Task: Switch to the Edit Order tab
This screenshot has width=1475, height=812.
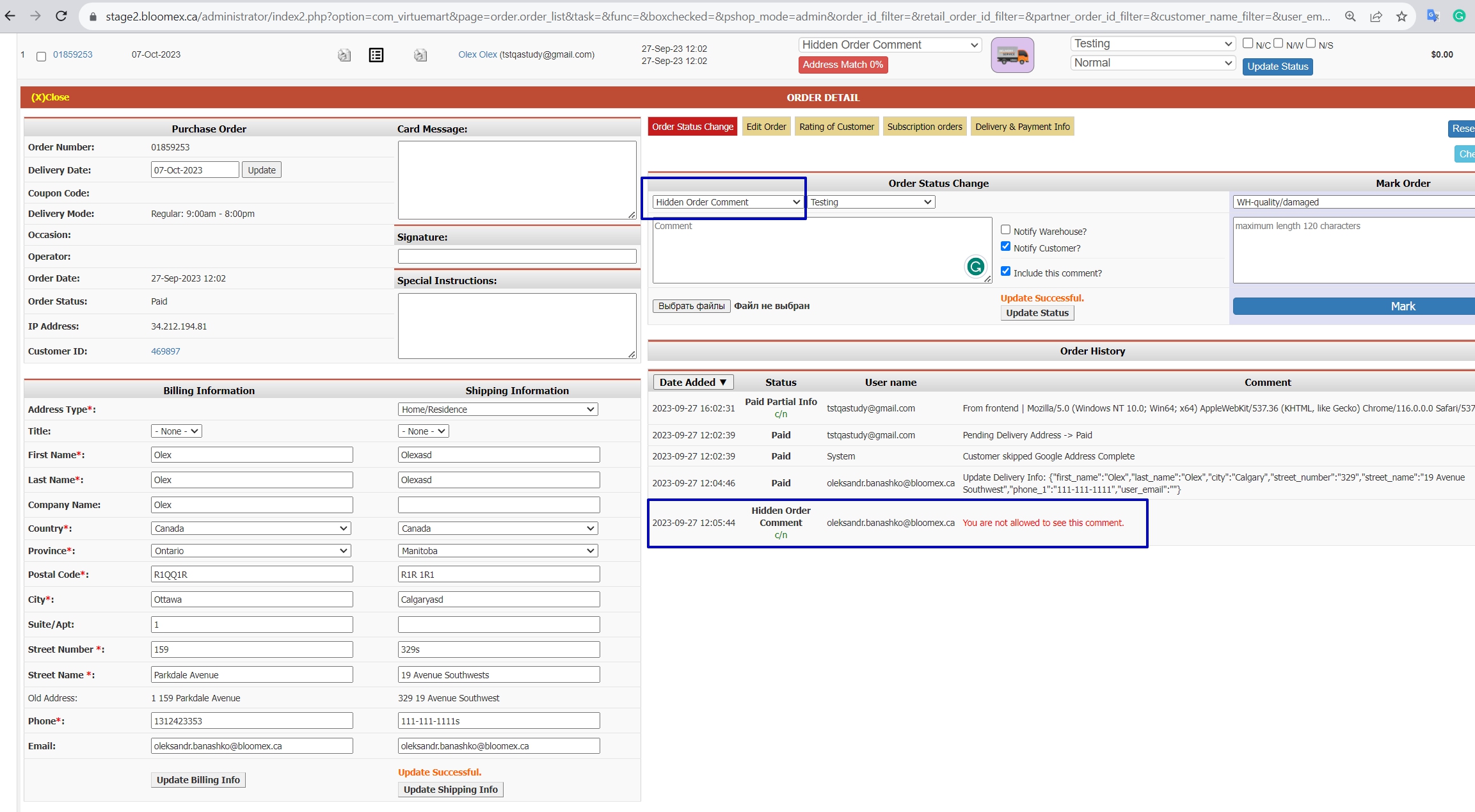Action: pos(766,127)
